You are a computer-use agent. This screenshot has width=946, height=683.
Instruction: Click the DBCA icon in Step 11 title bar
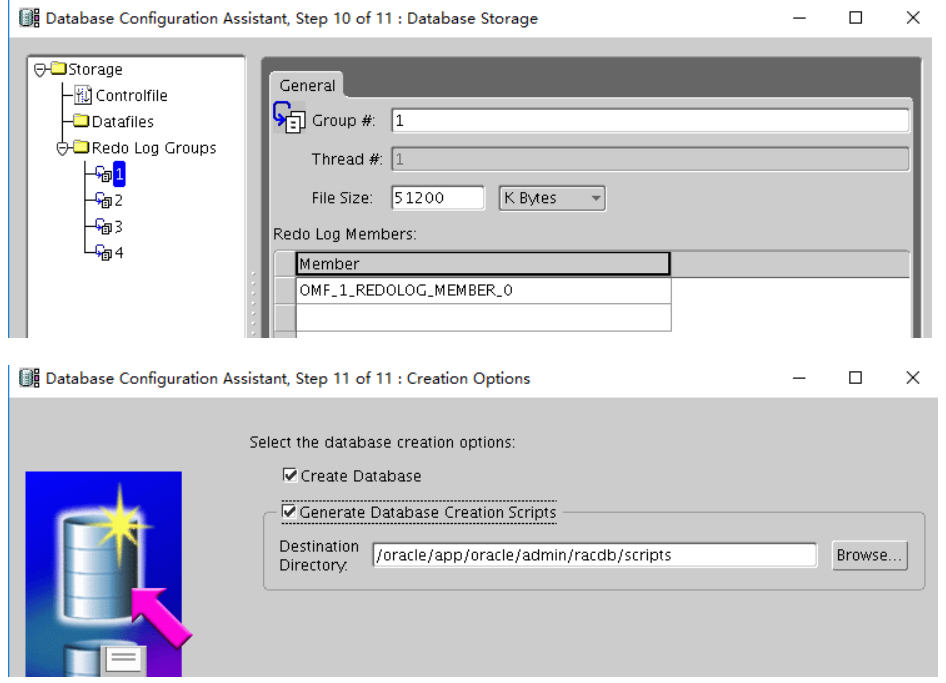coord(29,378)
